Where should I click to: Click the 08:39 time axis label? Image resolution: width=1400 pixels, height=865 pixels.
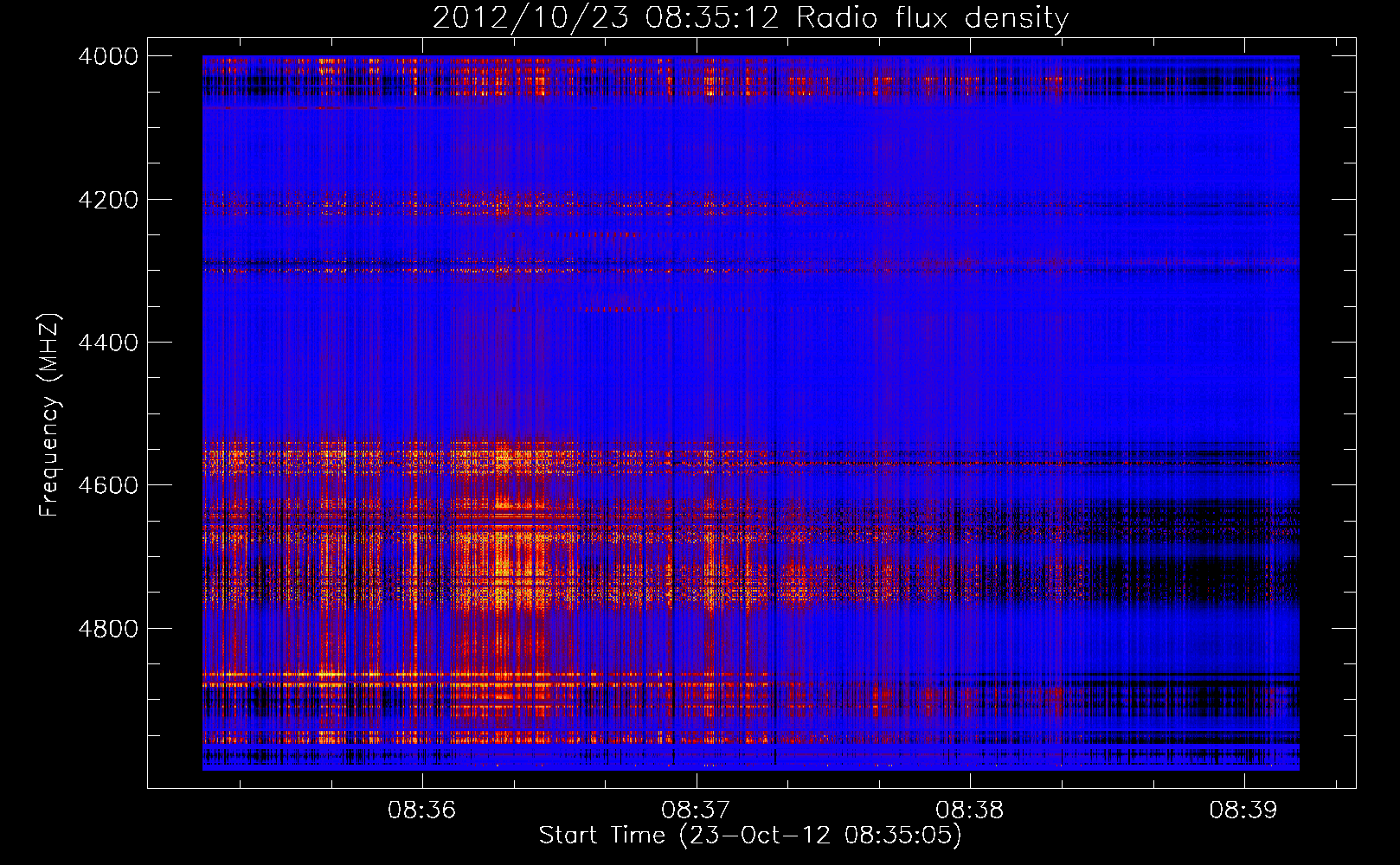[x=1243, y=811]
